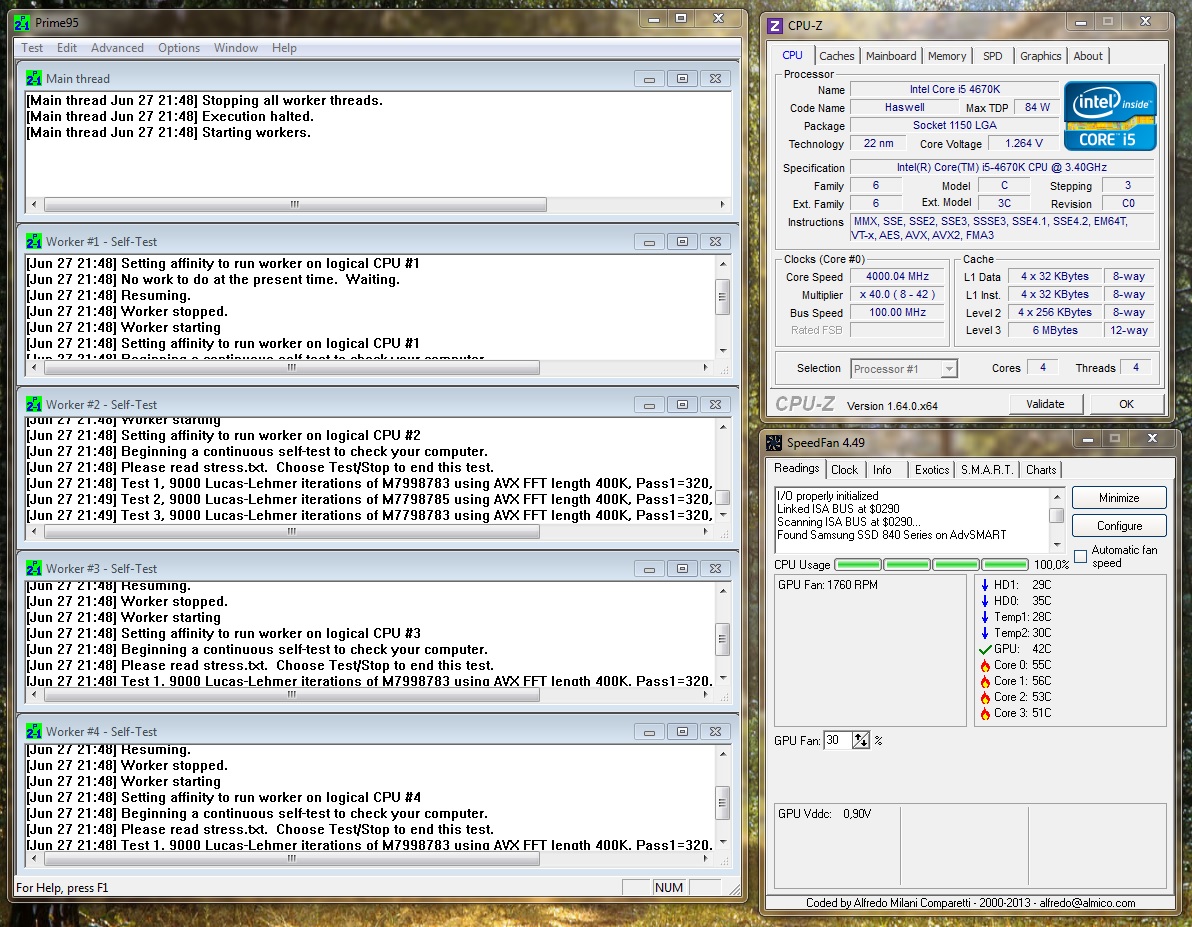
Task: Open the Test menu in Prime95
Action: [x=32, y=48]
